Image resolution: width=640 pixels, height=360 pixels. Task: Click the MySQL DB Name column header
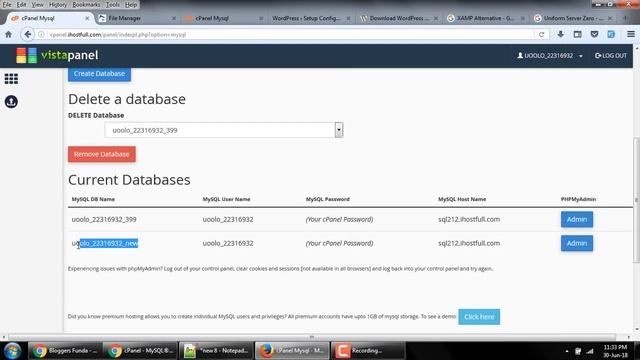pos(93,199)
